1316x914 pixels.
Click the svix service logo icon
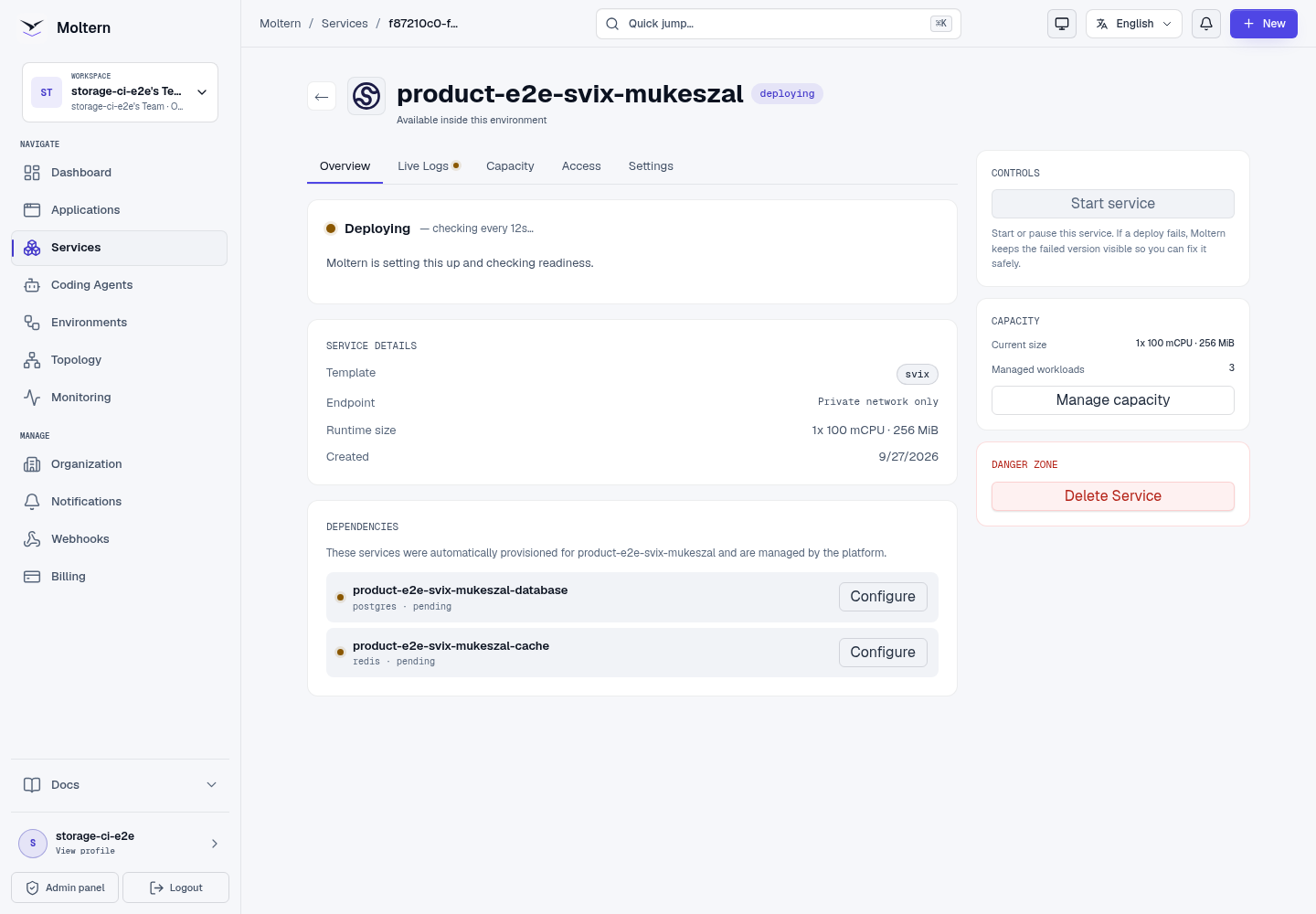(x=366, y=96)
